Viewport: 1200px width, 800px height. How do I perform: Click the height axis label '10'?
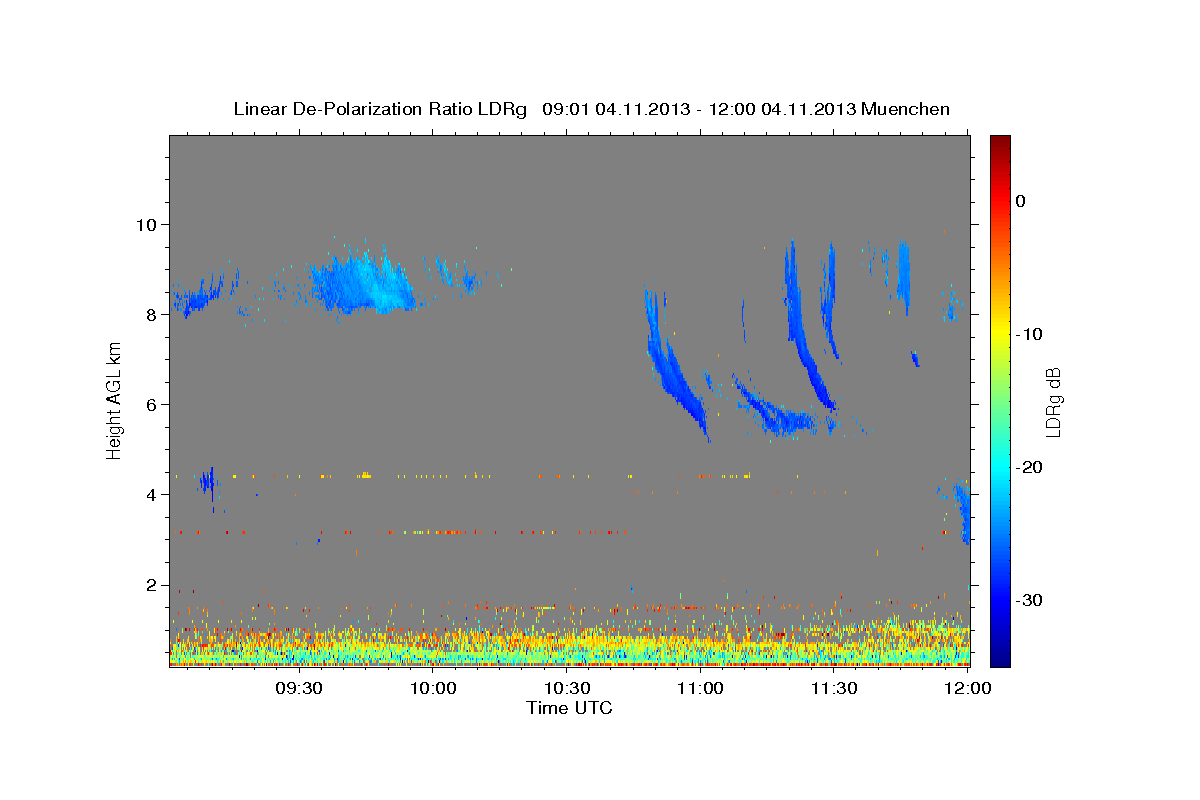pyautogui.click(x=148, y=224)
